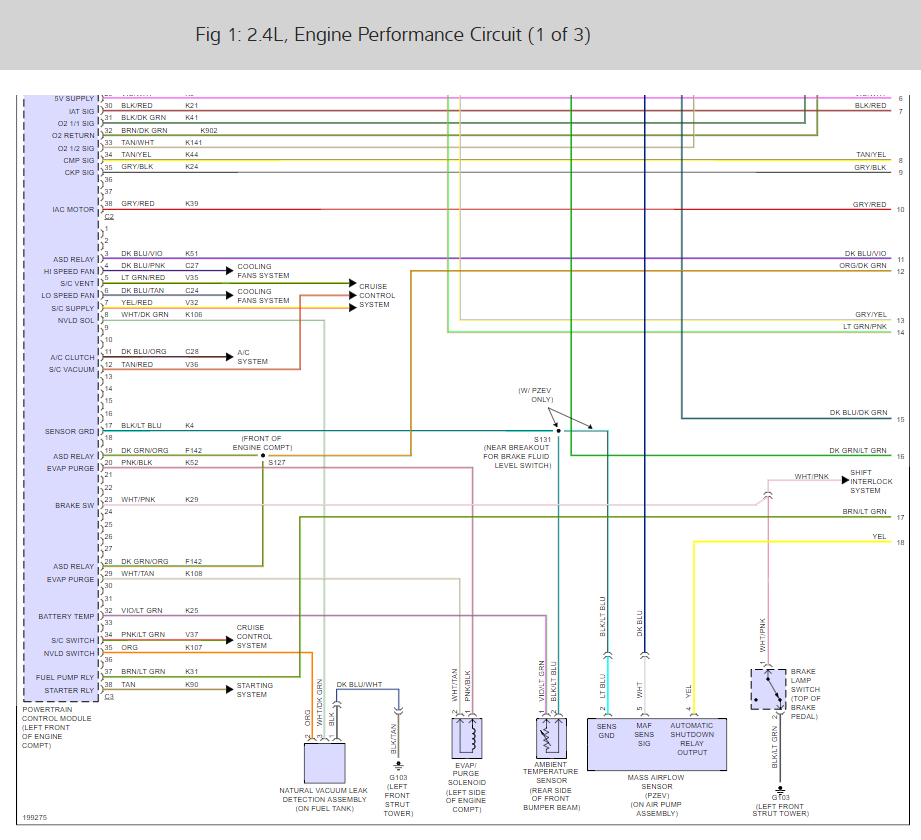Click the 'IAC MOTOR' pin label

coord(73,210)
